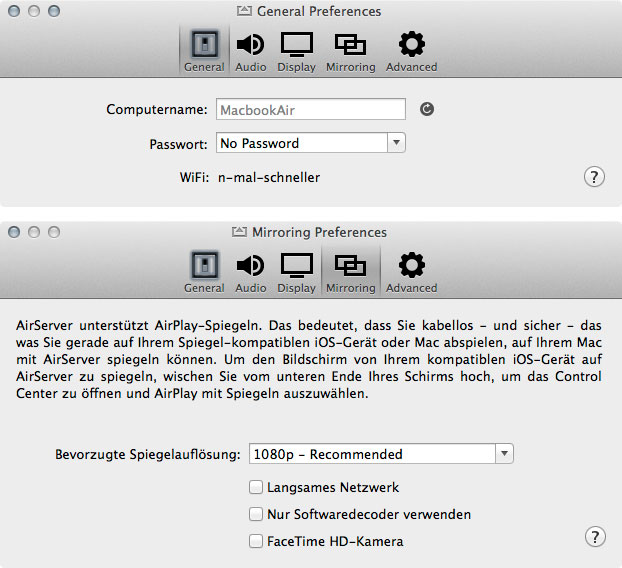Click the Mirroring Preferences window title

click(x=319, y=232)
